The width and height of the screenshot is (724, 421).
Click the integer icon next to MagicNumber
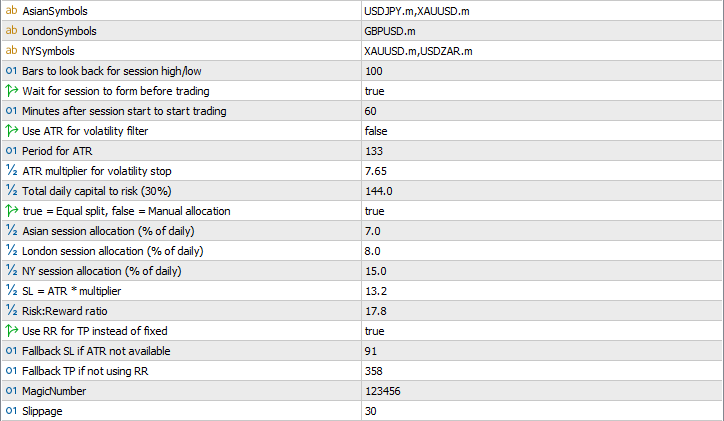(12, 391)
